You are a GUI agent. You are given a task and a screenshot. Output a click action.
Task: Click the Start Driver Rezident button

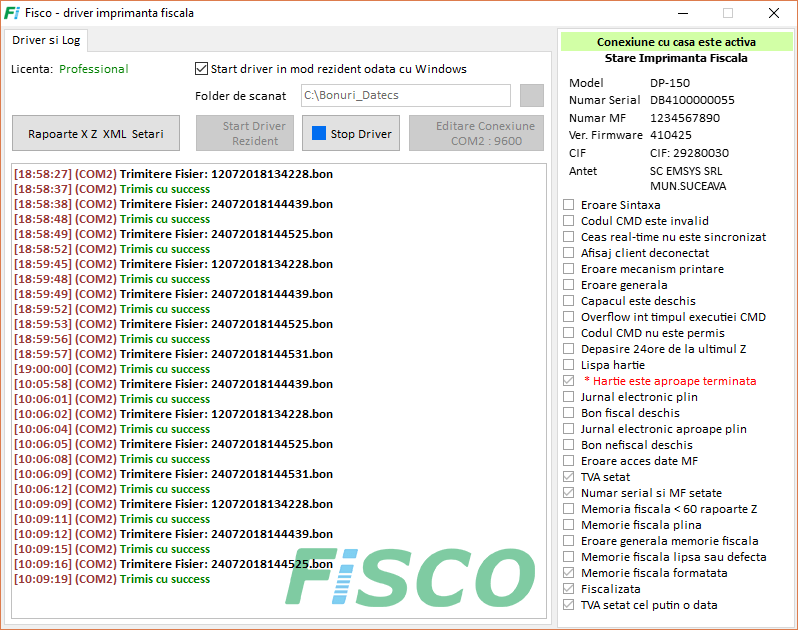click(x=245, y=133)
